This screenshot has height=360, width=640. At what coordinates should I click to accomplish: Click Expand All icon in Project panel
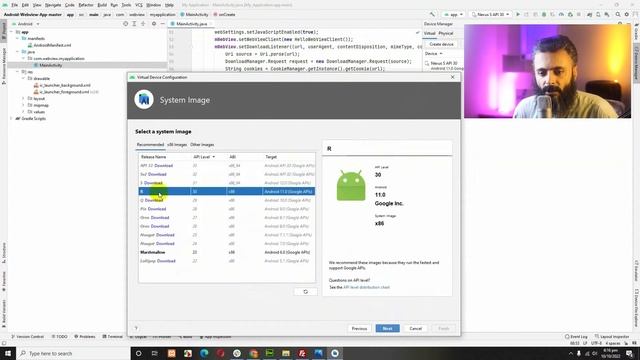coord(134,24)
